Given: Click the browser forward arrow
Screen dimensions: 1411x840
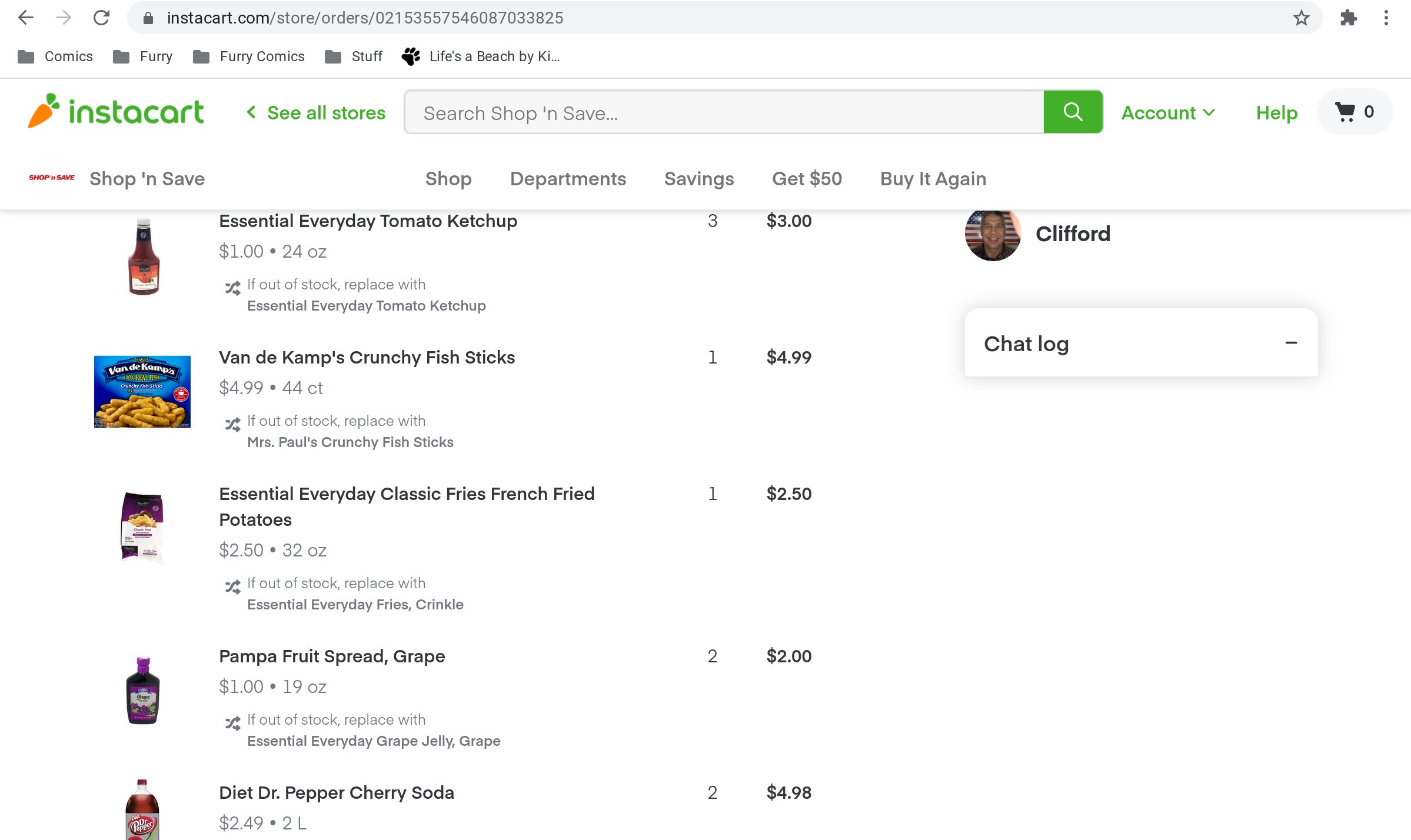Looking at the screenshot, I should click(64, 18).
